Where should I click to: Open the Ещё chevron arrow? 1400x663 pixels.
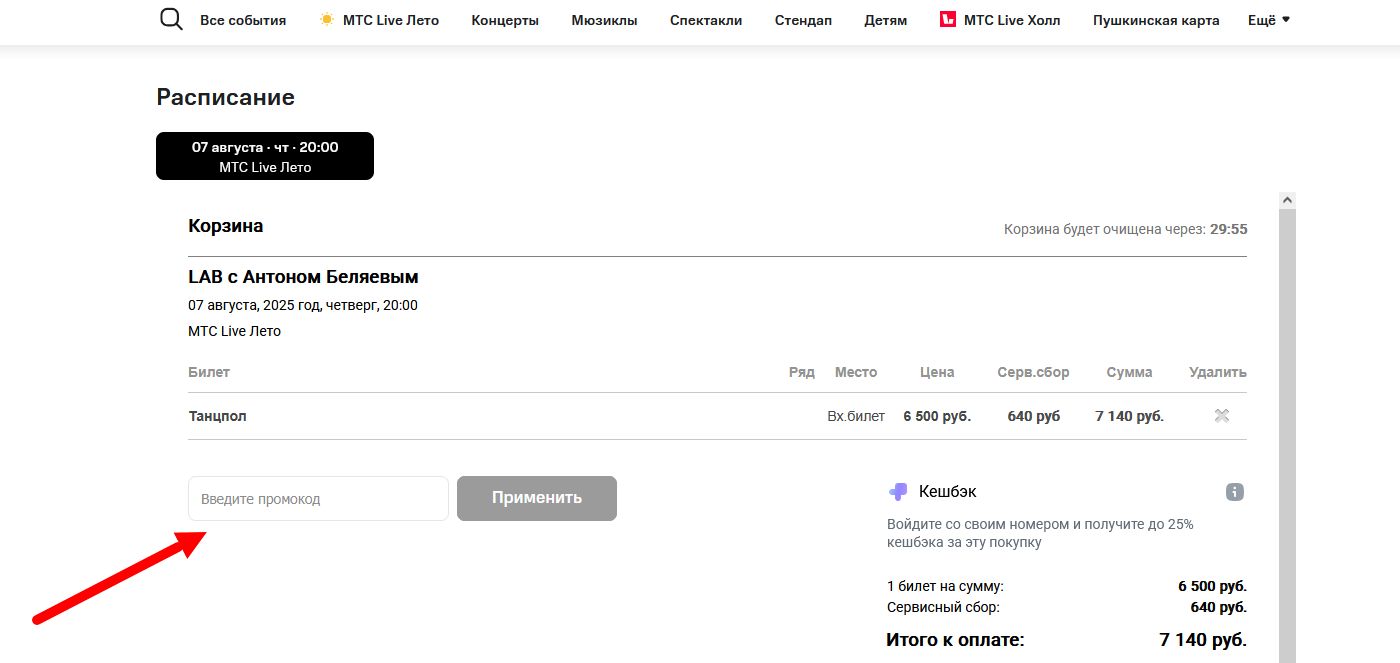pos(1285,18)
